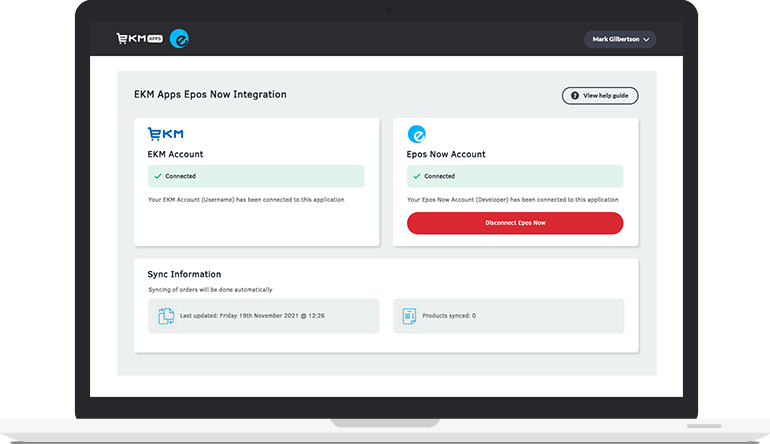Click the Epos Now logo in account card
This screenshot has width=770, height=444.
(416, 134)
